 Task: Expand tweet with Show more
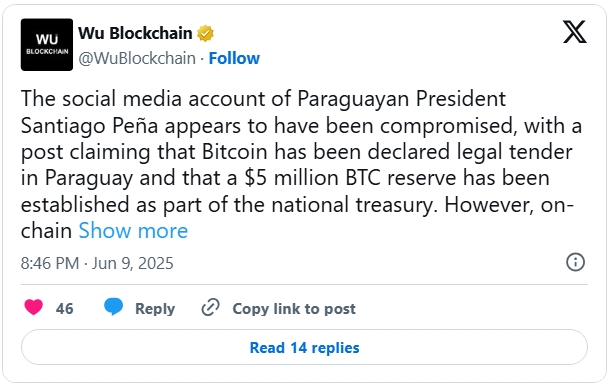(x=133, y=231)
